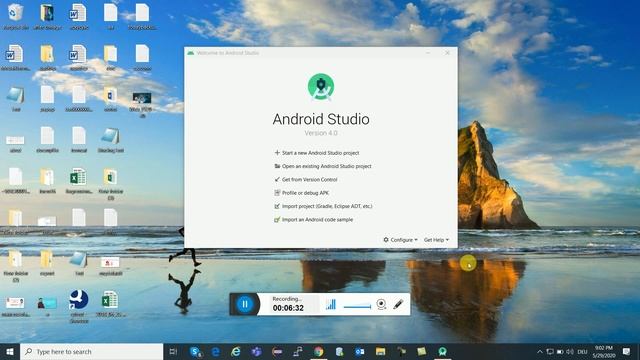Click icon beside Import project (Gradle, Eclipse ADT, etc.)
This screenshot has width=640, height=360.
click(277, 206)
